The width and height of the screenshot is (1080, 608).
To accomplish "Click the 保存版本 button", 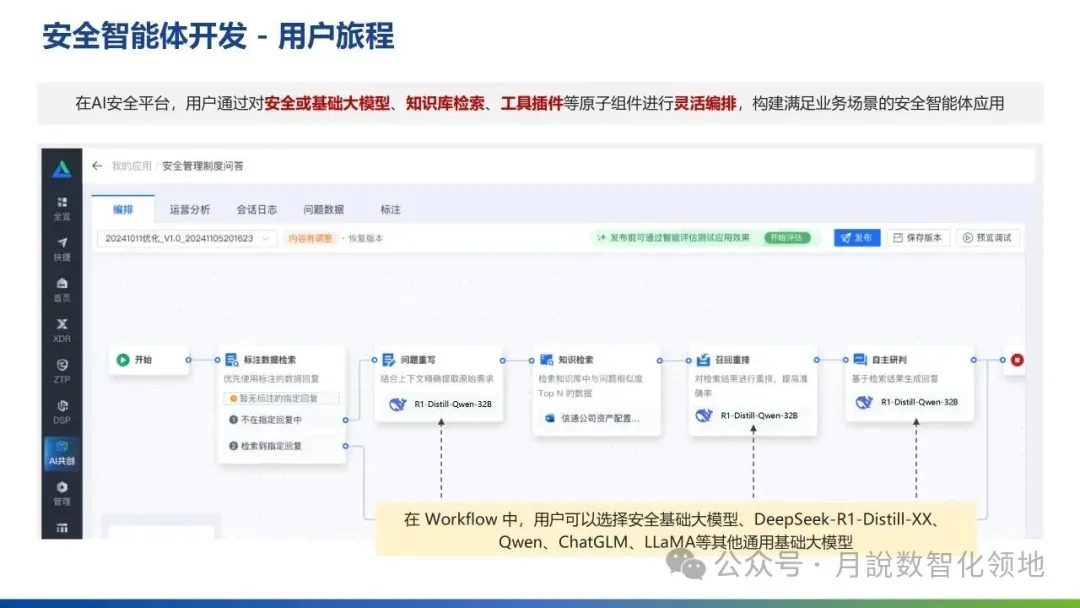I will [x=918, y=238].
